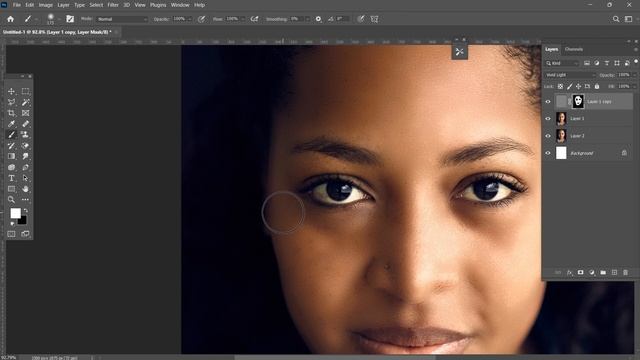Viewport: 640px width, 360px height.
Task: Toggle lock all padlock icon
Action: tap(597, 87)
